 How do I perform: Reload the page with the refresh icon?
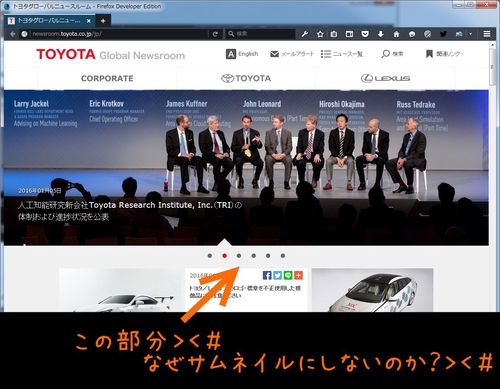click(215, 34)
